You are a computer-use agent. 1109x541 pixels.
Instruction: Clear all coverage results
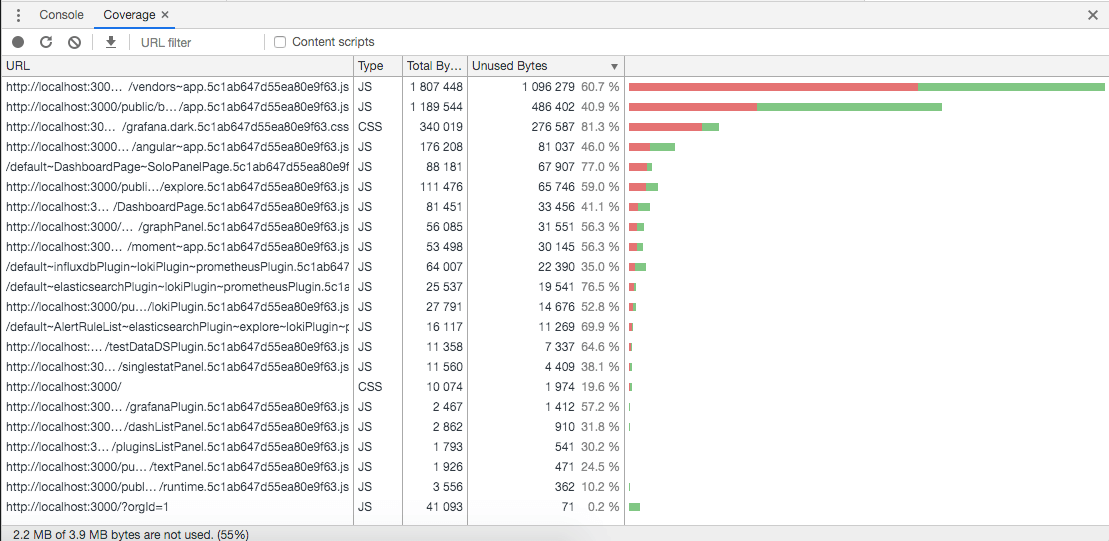pyautogui.click(x=74, y=42)
